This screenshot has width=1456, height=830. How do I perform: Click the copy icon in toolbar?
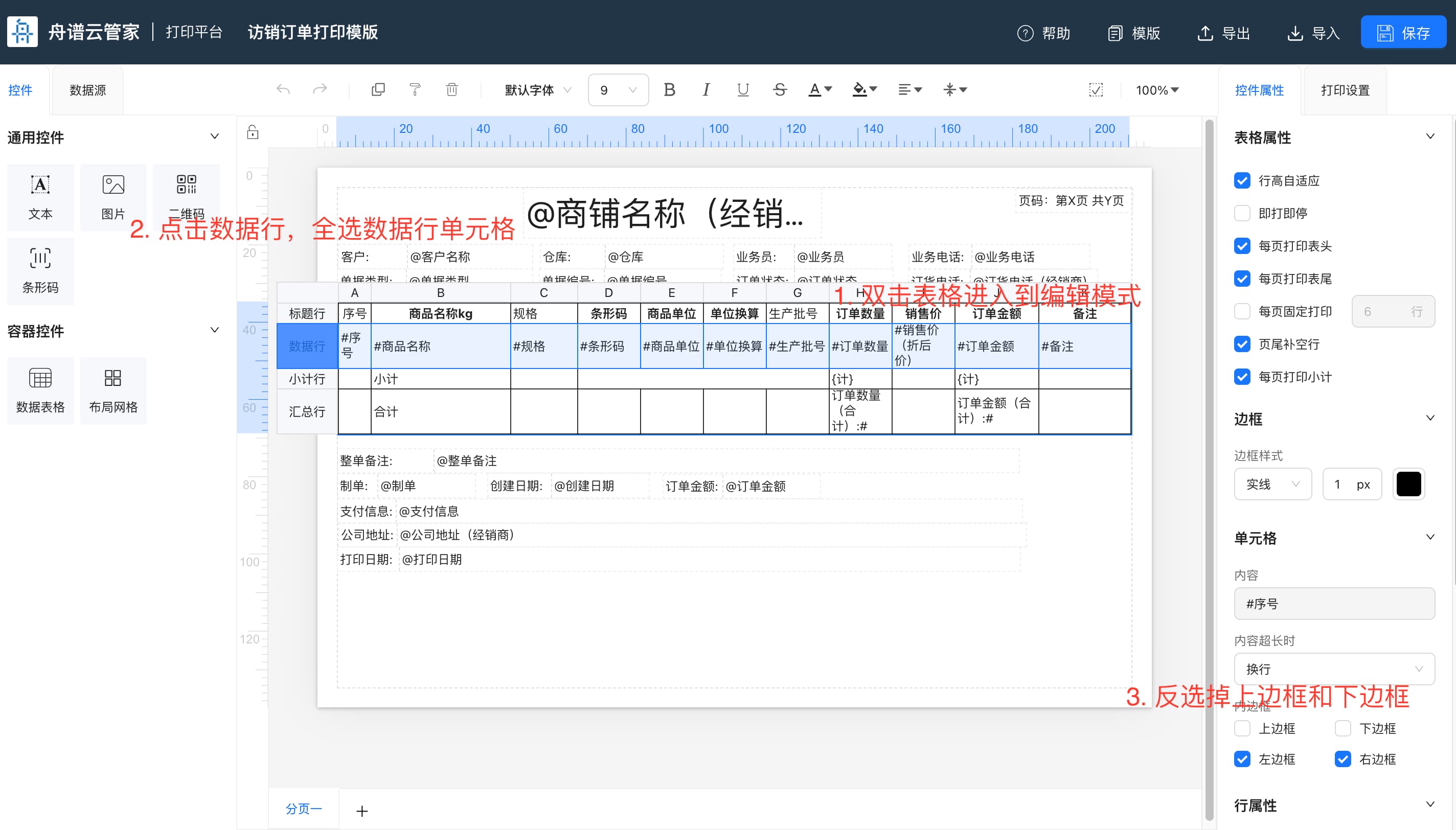pos(378,89)
